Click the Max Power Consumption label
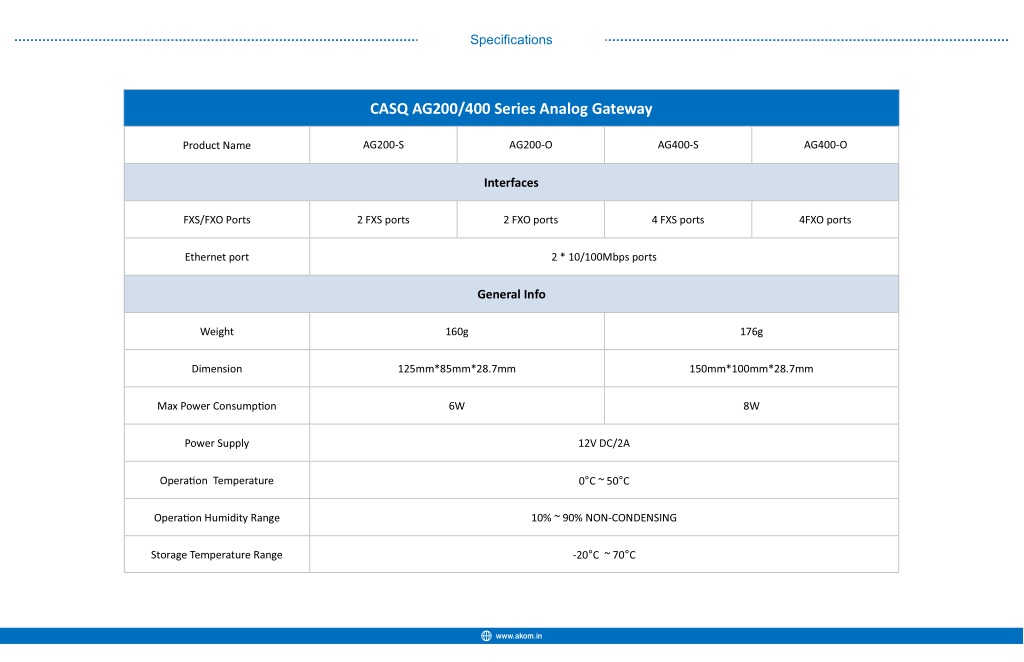 pos(217,405)
